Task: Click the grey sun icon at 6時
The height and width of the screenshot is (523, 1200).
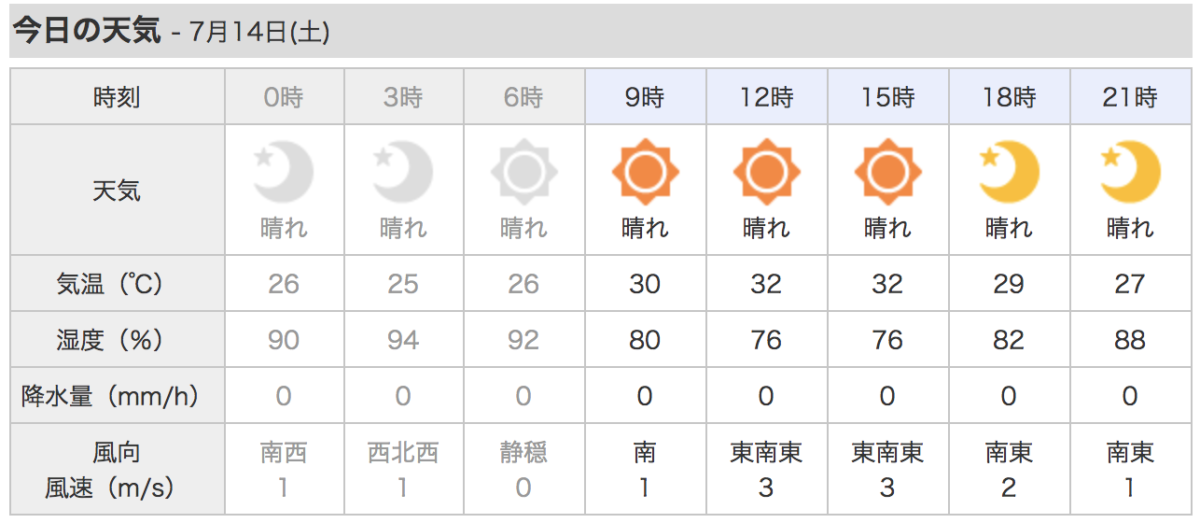Action: click(523, 173)
